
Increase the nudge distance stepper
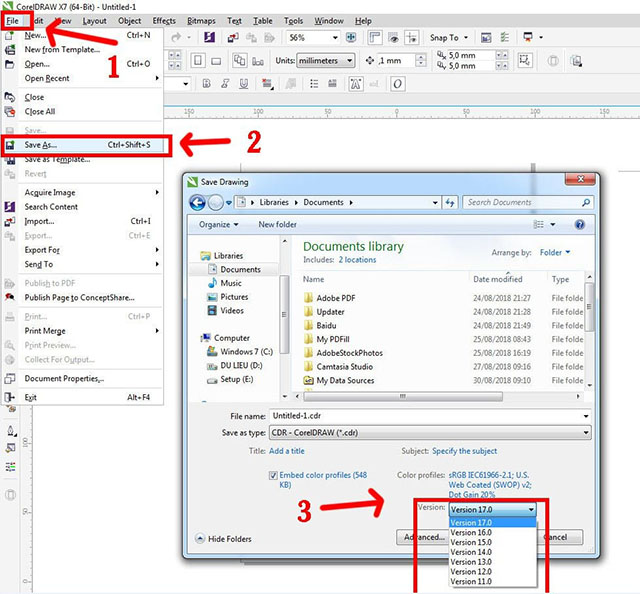click(x=420, y=57)
